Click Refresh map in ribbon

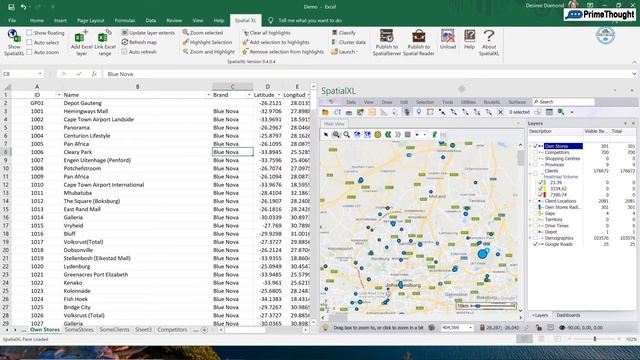[139, 42]
